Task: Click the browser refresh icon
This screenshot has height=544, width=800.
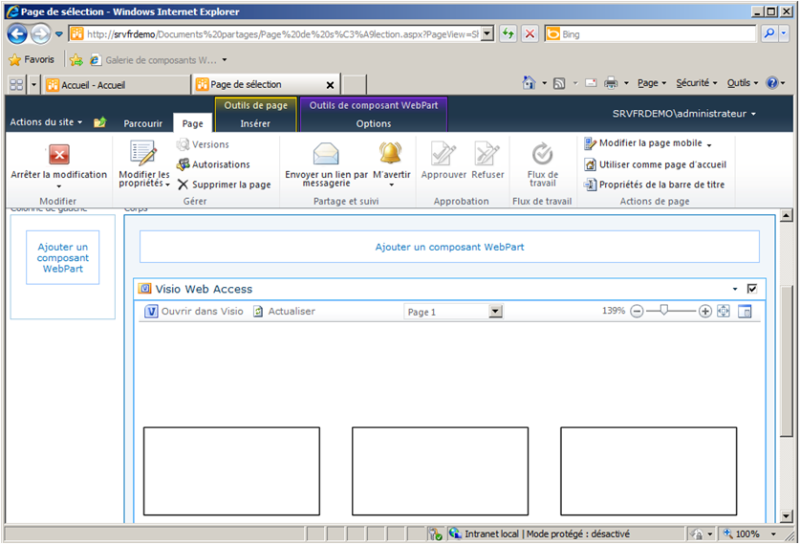Action: click(x=508, y=34)
